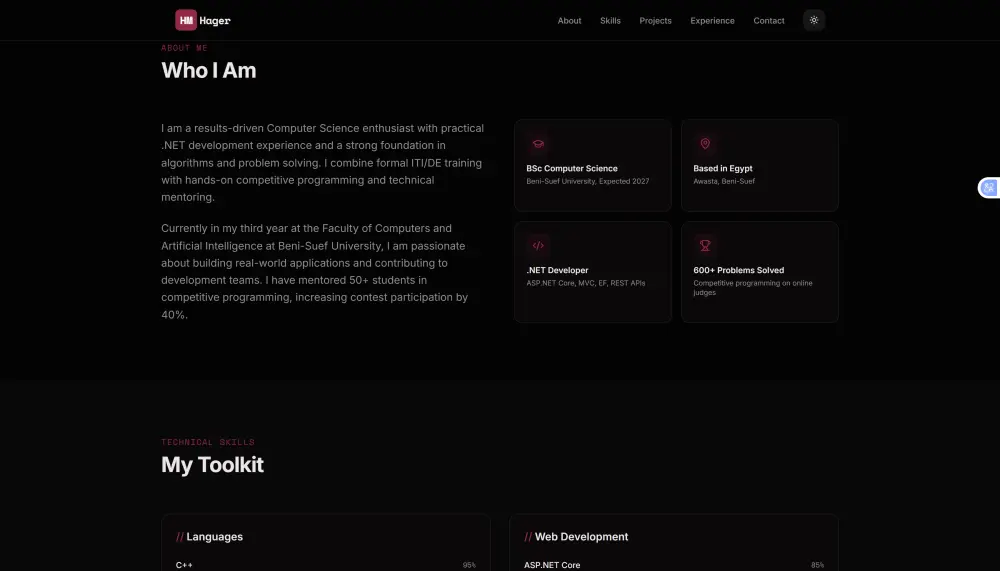The image size is (1000, 571).
Task: Select the .NET Developer title
Action: [557, 271]
